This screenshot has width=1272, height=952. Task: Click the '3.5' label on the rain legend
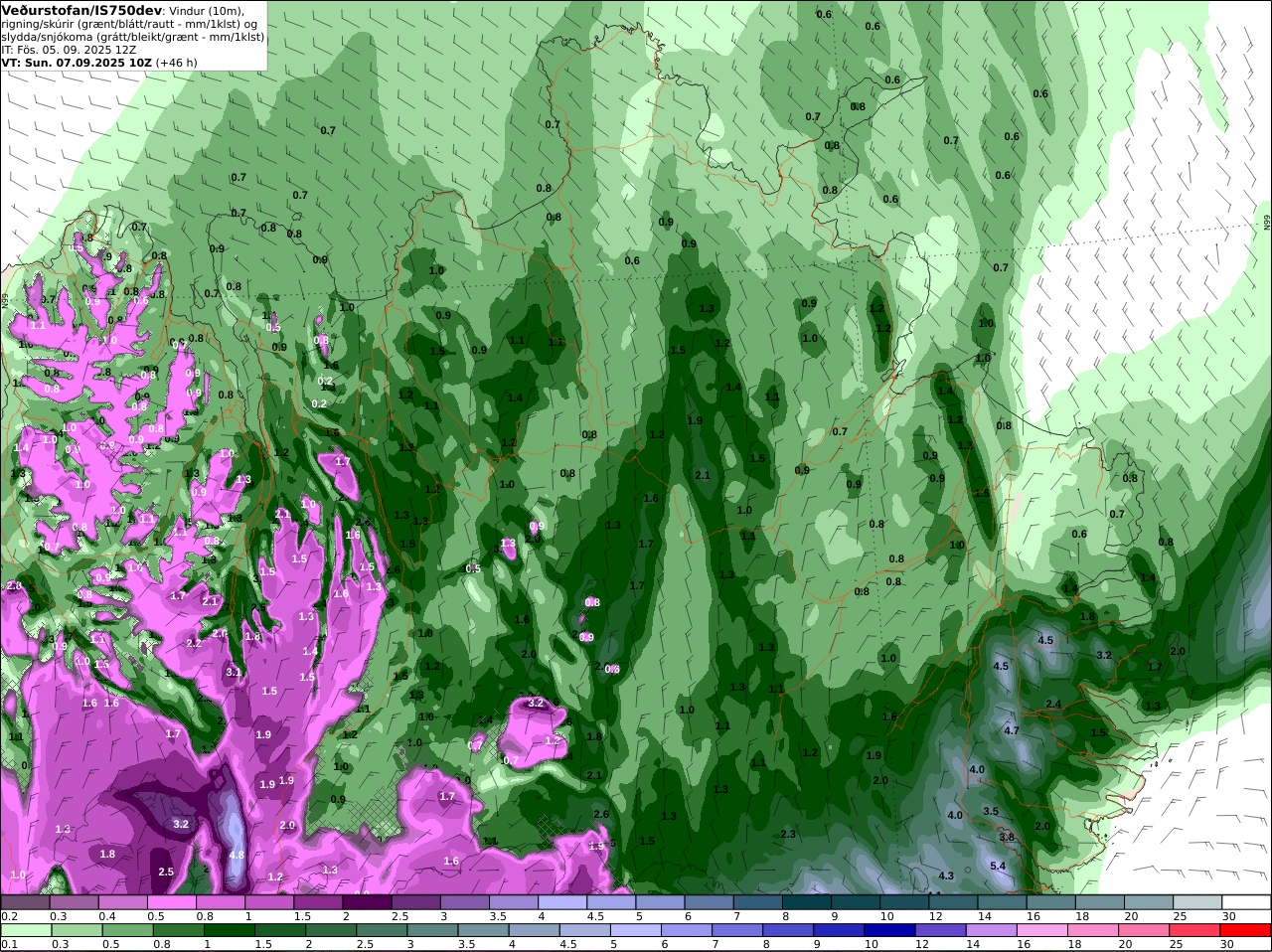pyautogui.click(x=466, y=944)
